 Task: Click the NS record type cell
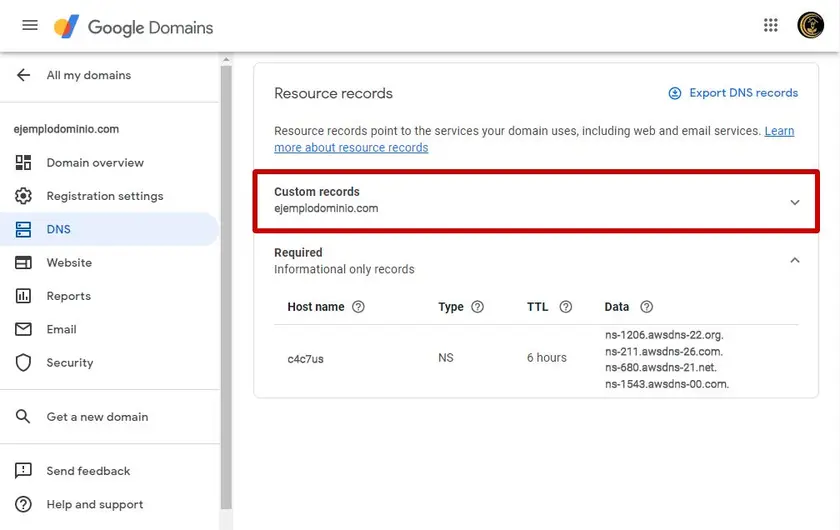[446, 357]
